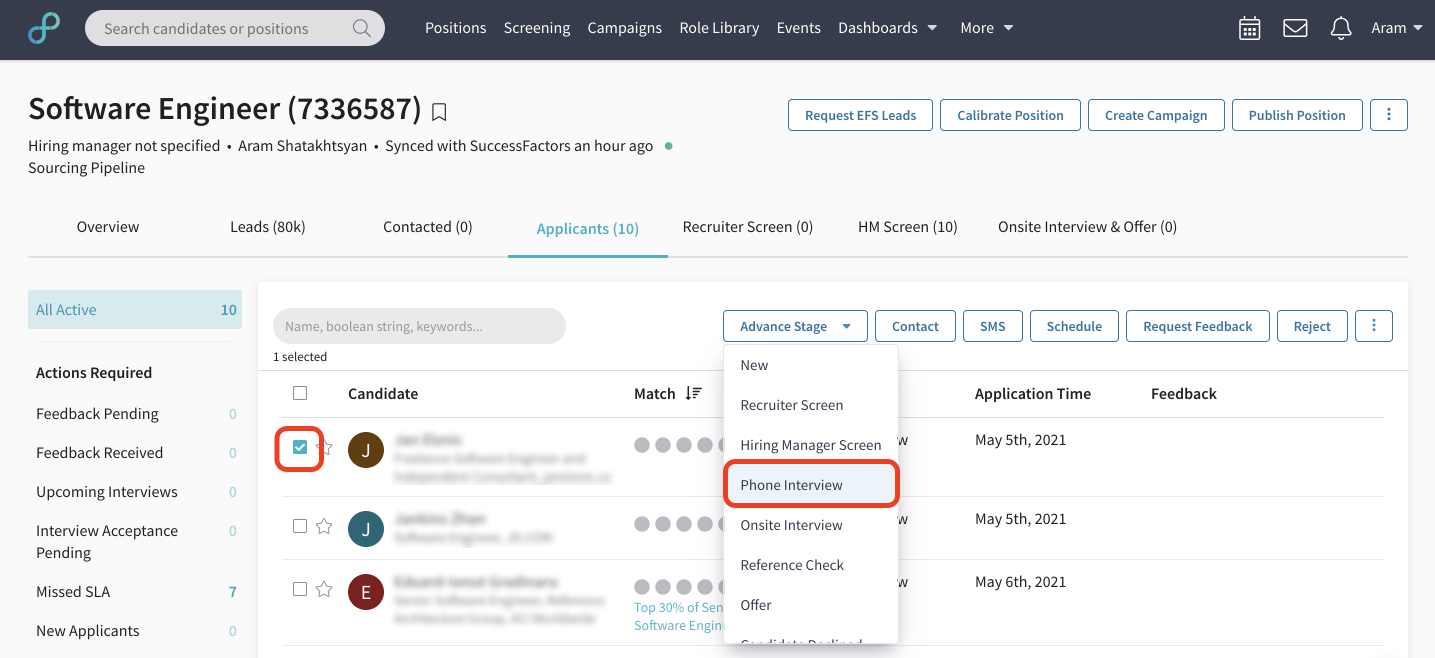
Task: Check the box for the teal J candidate
Action: tap(300, 526)
